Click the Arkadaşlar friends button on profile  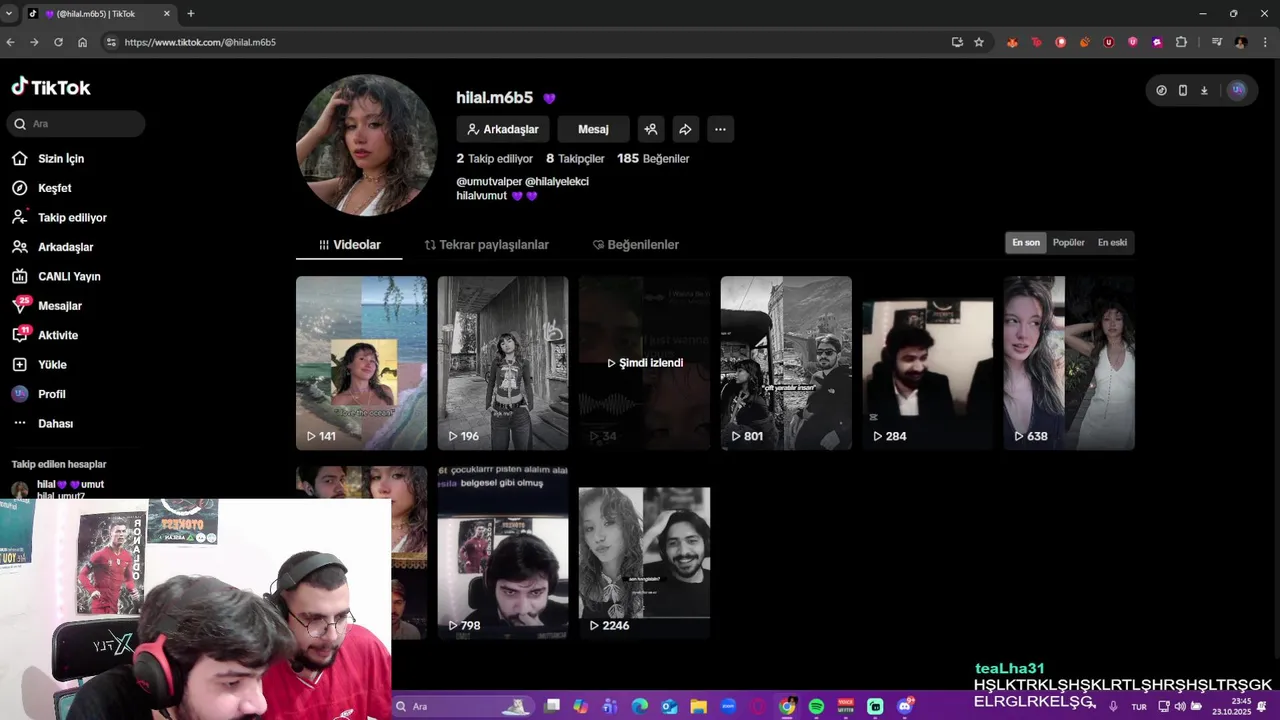pyautogui.click(x=502, y=129)
